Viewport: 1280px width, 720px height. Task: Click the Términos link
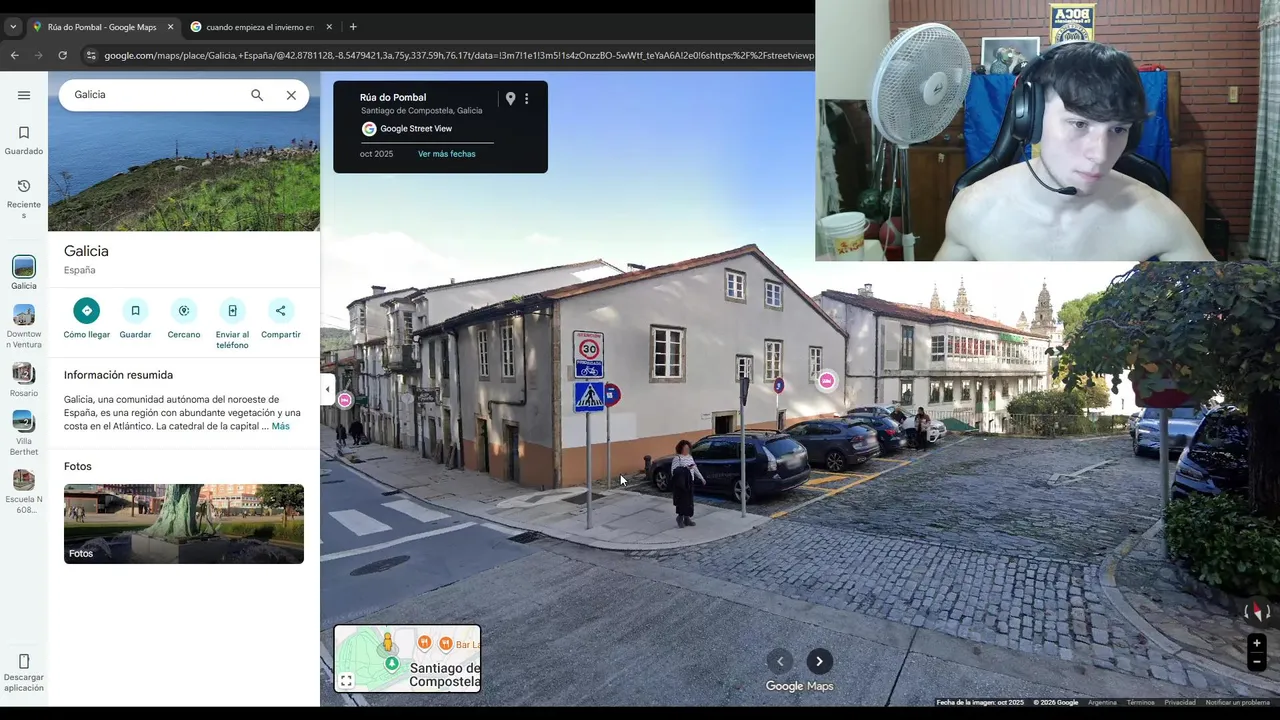click(1140, 702)
